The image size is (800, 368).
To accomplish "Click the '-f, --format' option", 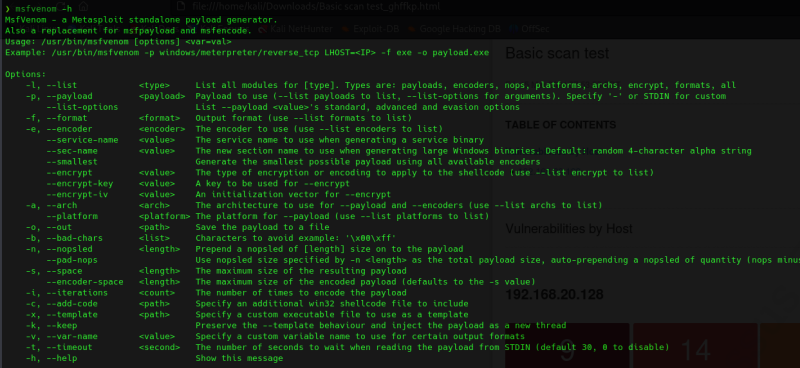I will (x=56, y=118).
